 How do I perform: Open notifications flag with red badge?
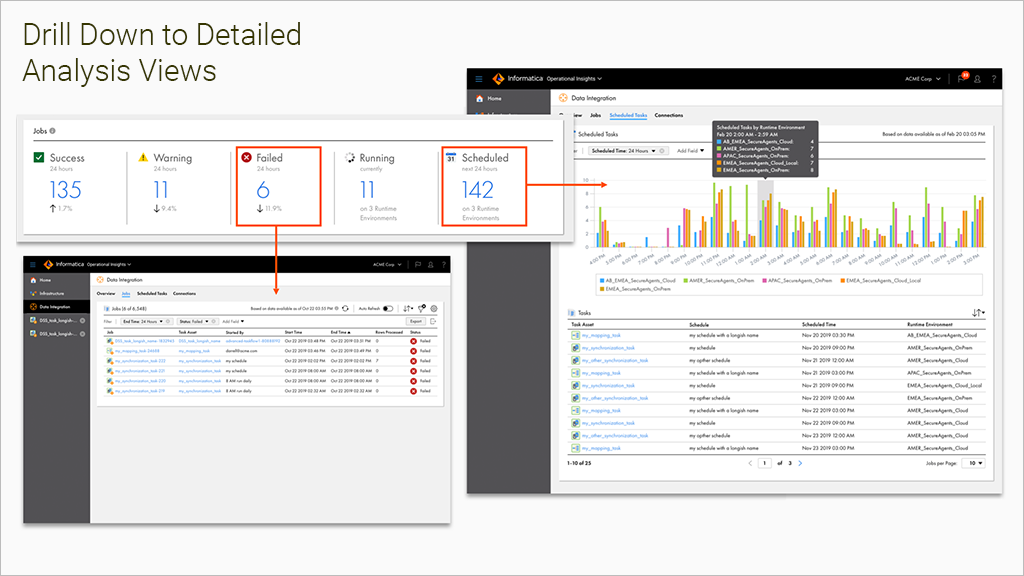point(962,78)
